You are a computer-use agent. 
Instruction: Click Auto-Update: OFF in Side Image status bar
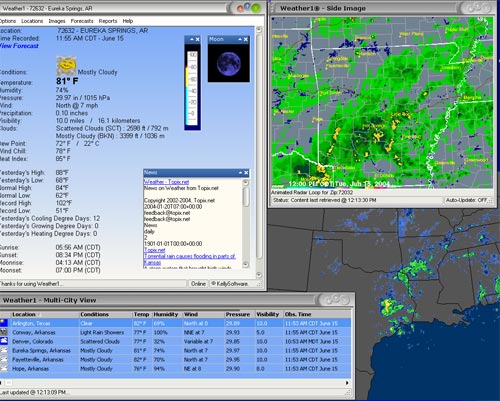coord(466,200)
